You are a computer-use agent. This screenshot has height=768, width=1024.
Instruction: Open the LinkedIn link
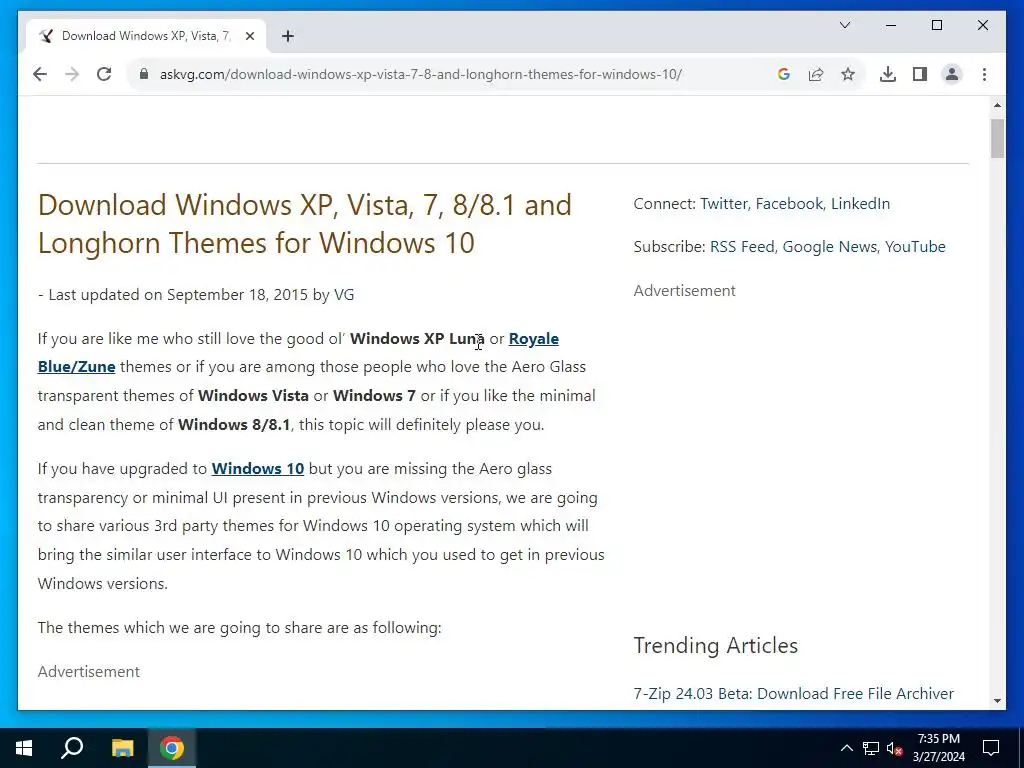click(x=860, y=204)
